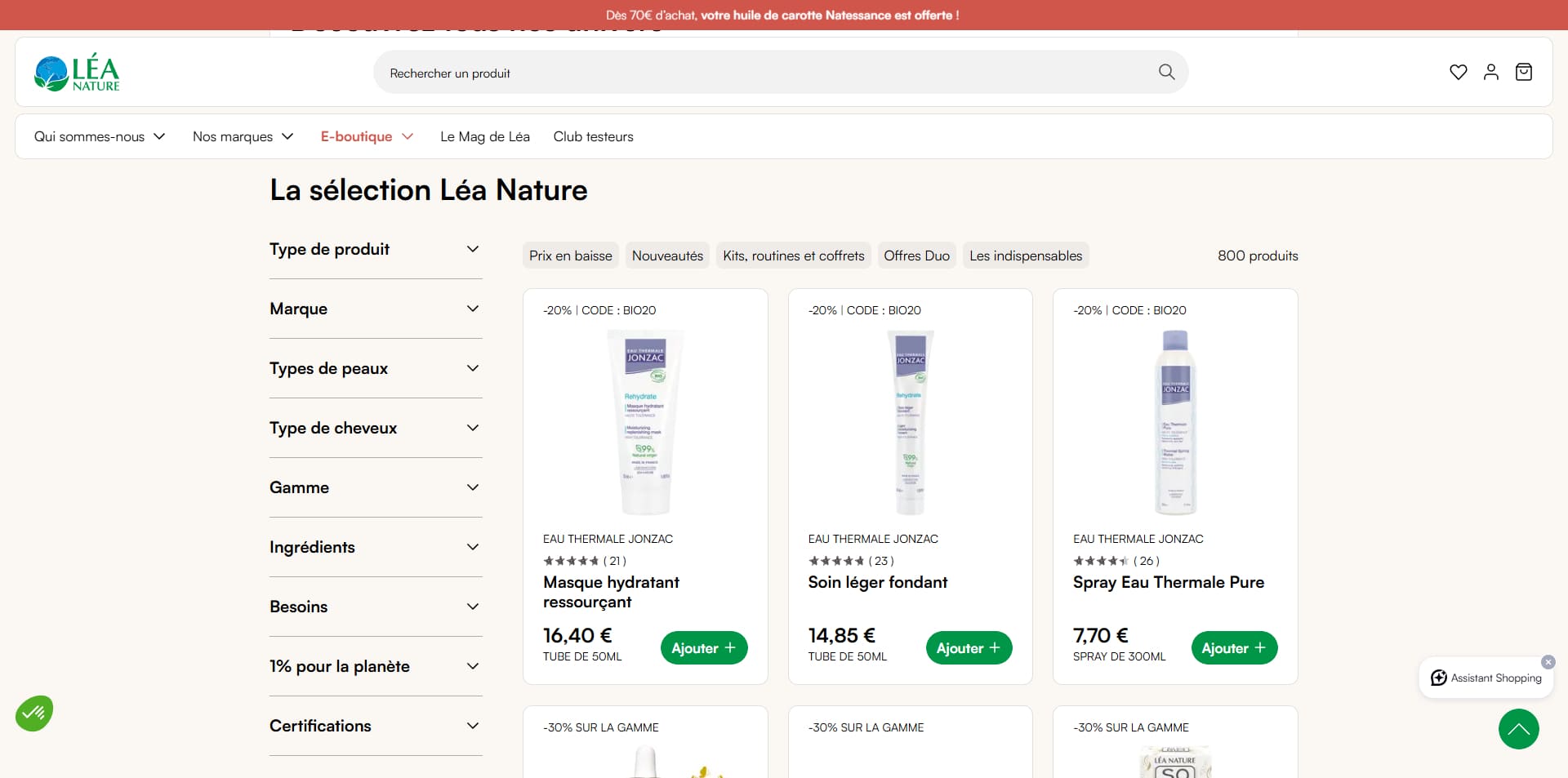This screenshot has height=778, width=1568.
Task: Go to Léa Nature logo homepage
Action: pos(77,73)
